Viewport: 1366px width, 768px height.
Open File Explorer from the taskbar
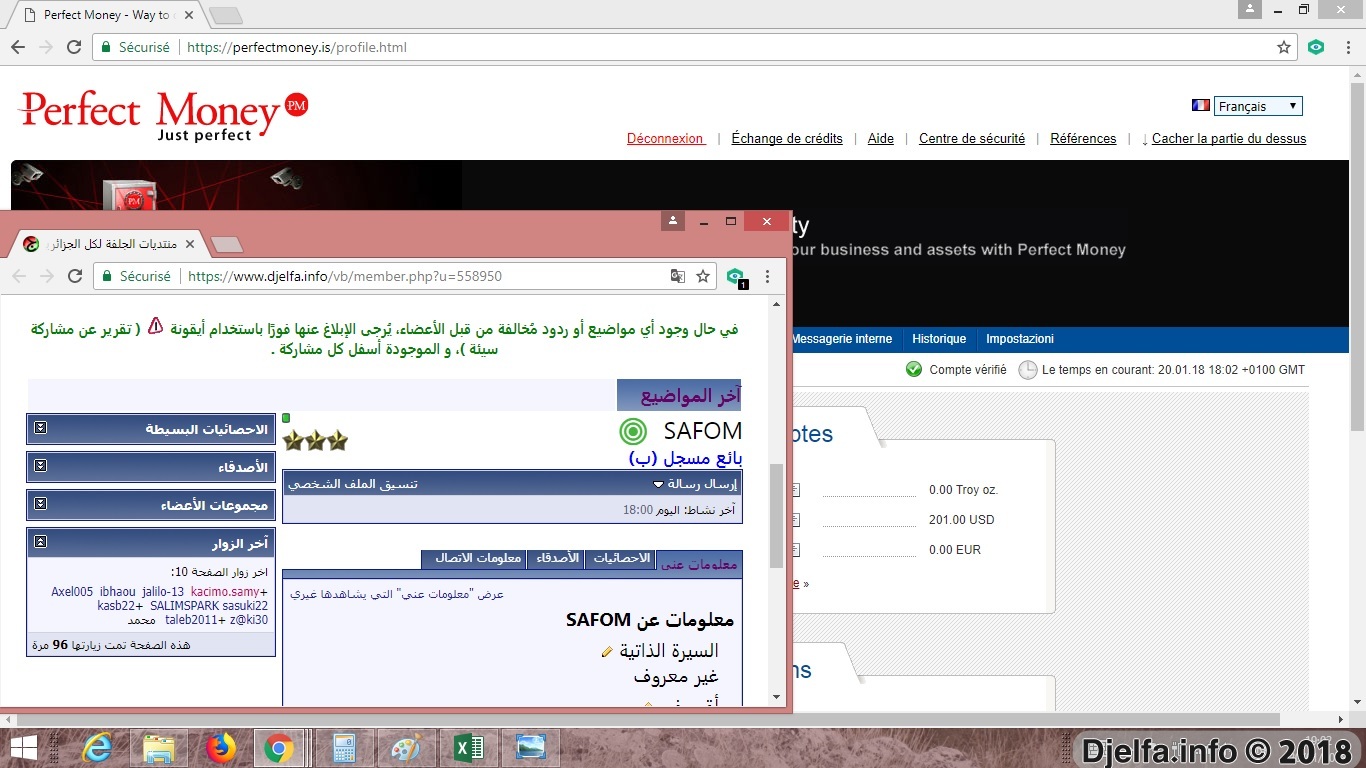pos(159,748)
